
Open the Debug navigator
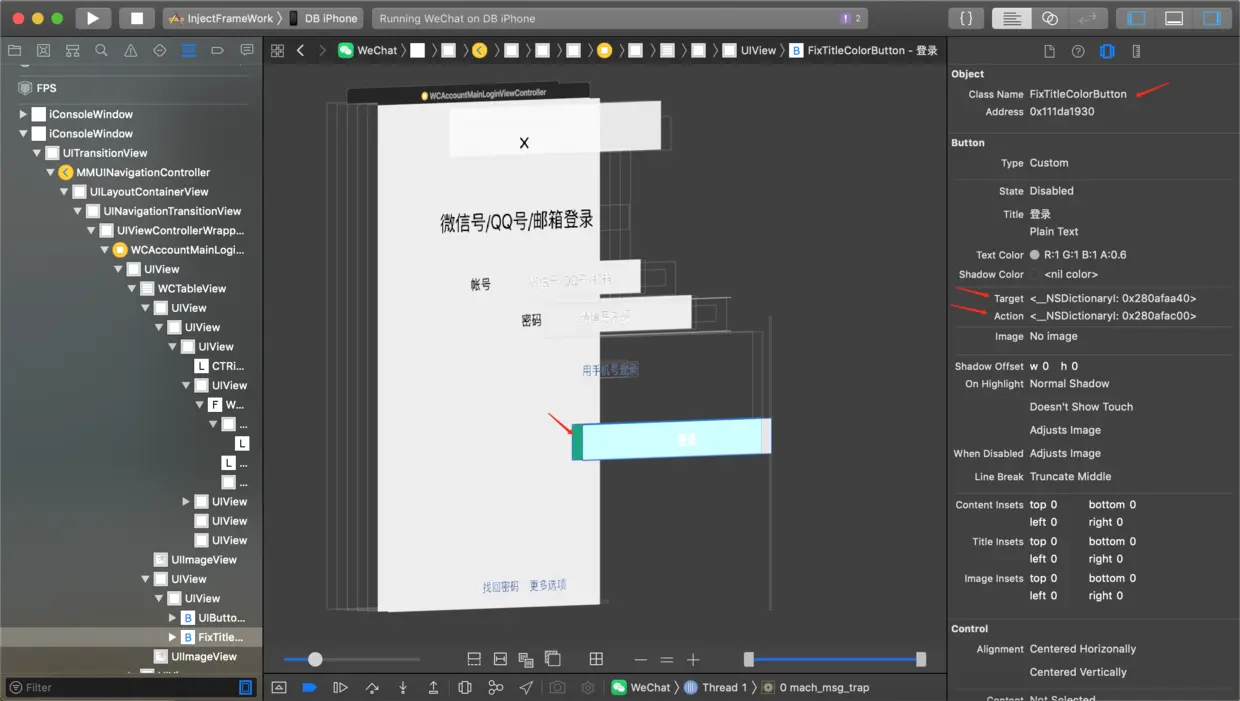[x=188, y=50]
